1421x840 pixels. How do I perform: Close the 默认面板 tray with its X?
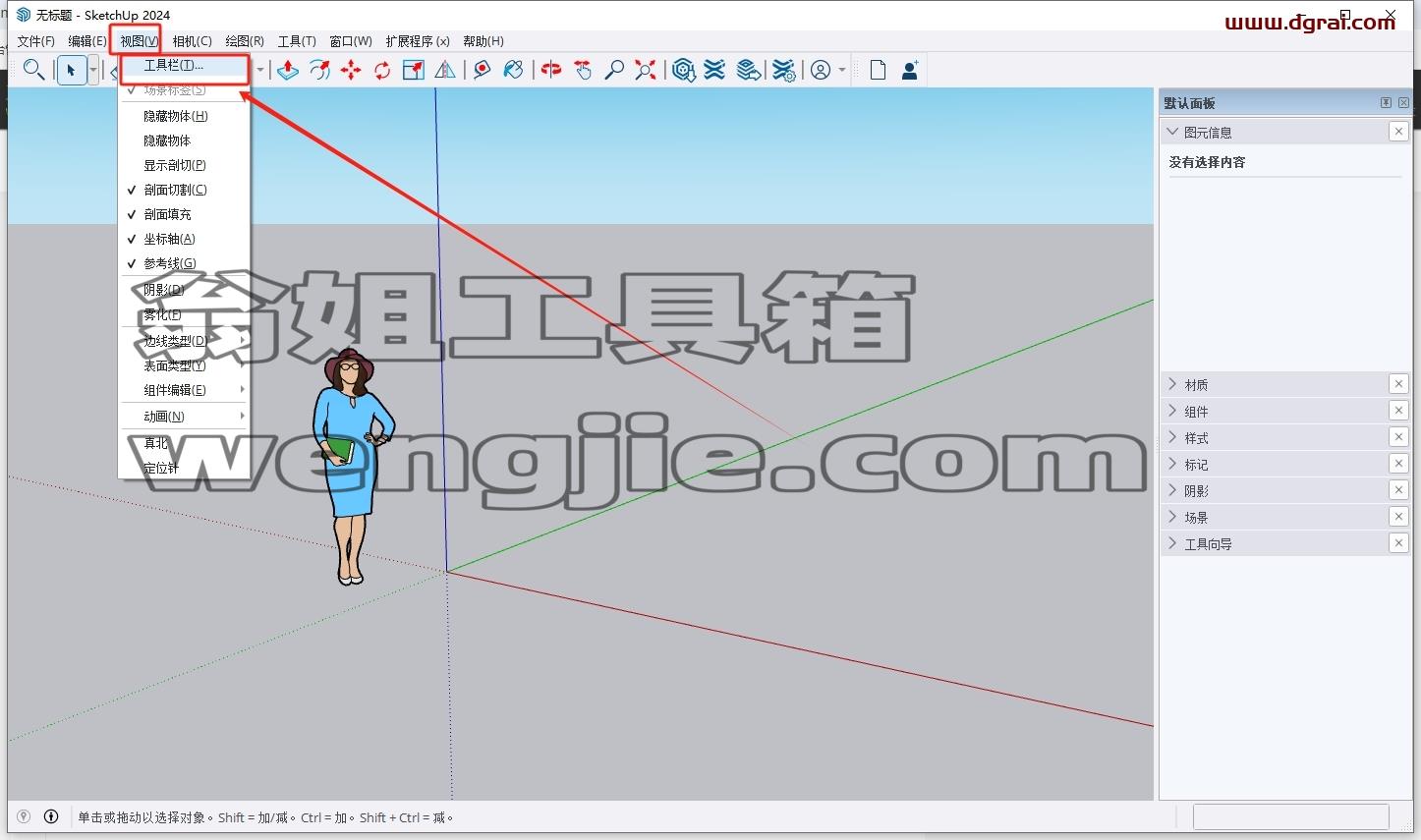(1404, 103)
